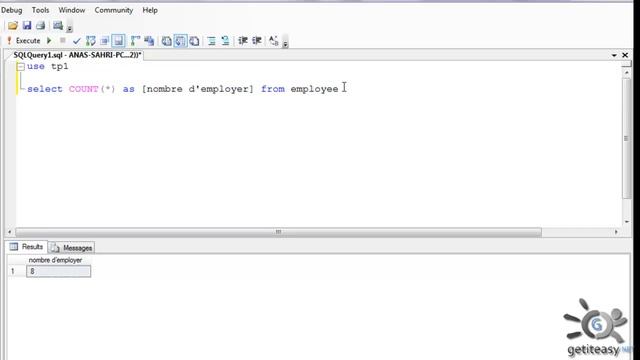Open the Activity Monitor toolbar icon
The height and width of the screenshot is (360, 640).
pos(58,26)
